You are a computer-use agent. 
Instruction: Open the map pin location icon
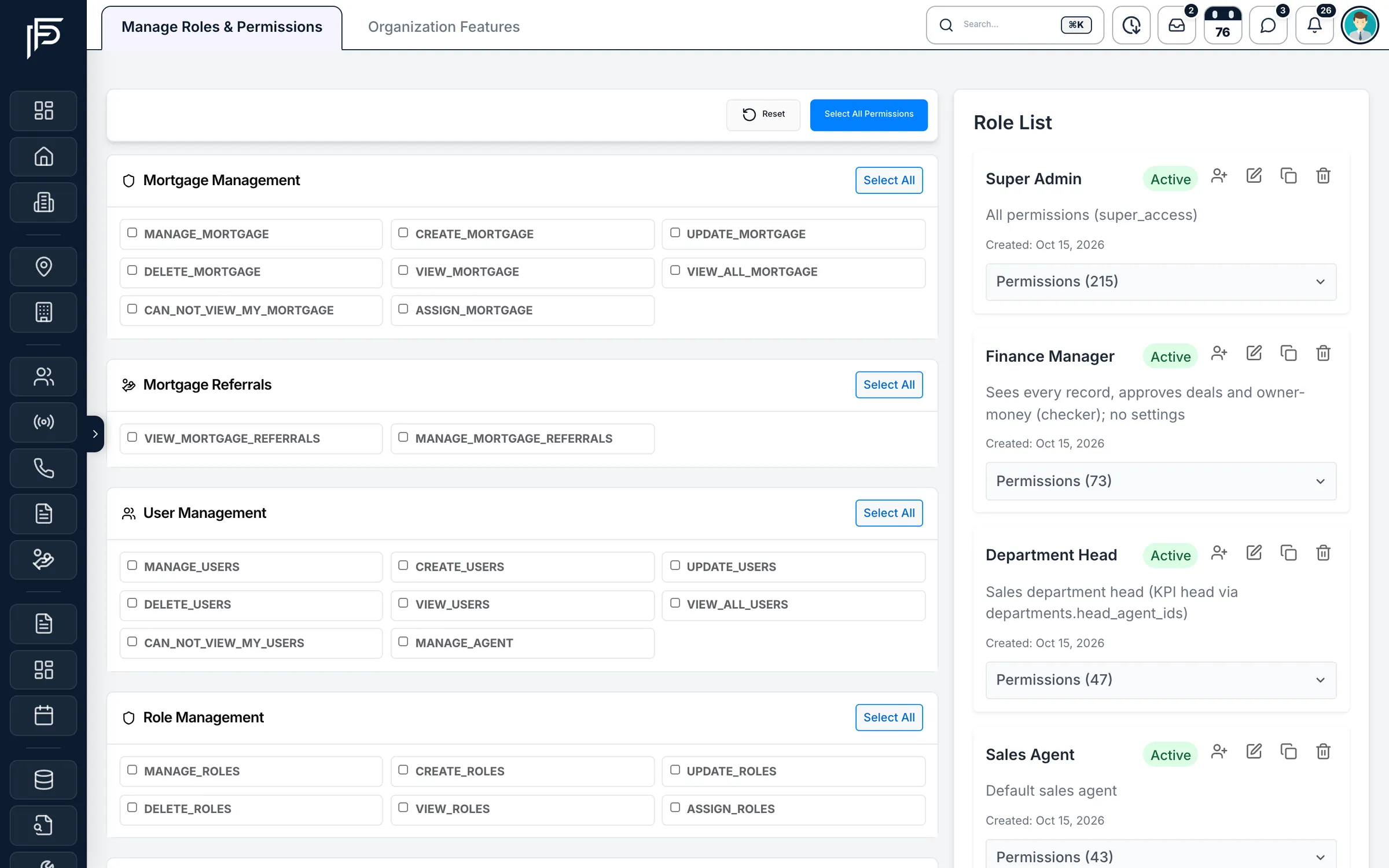tap(43, 266)
